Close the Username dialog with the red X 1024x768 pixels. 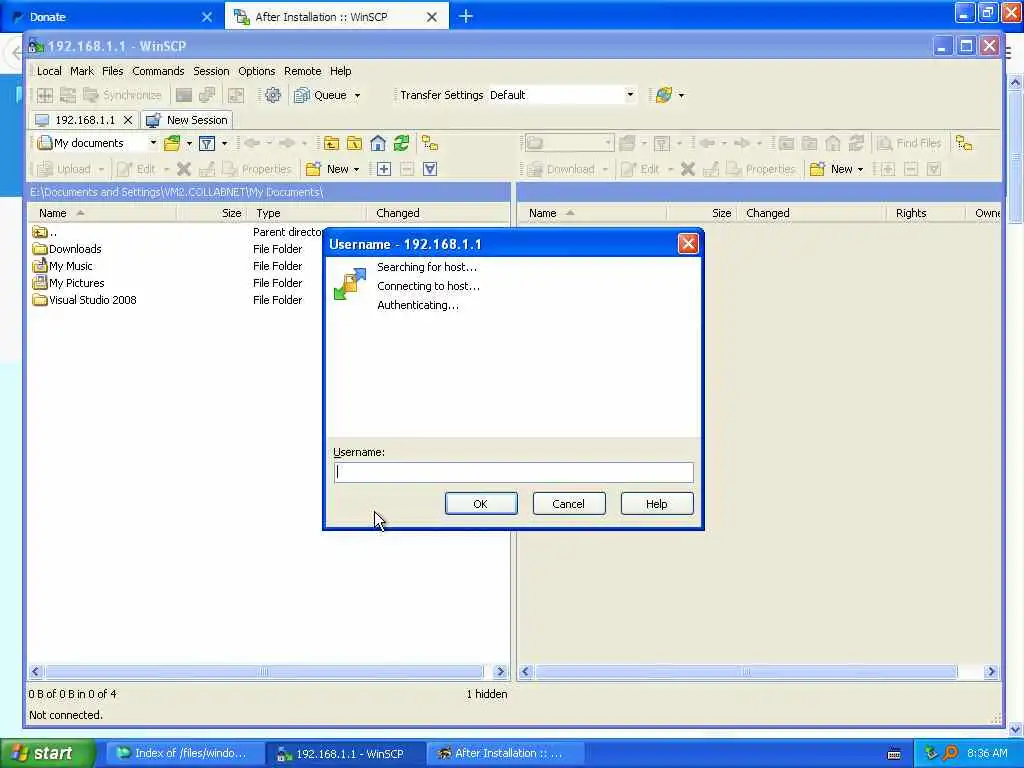click(x=688, y=244)
